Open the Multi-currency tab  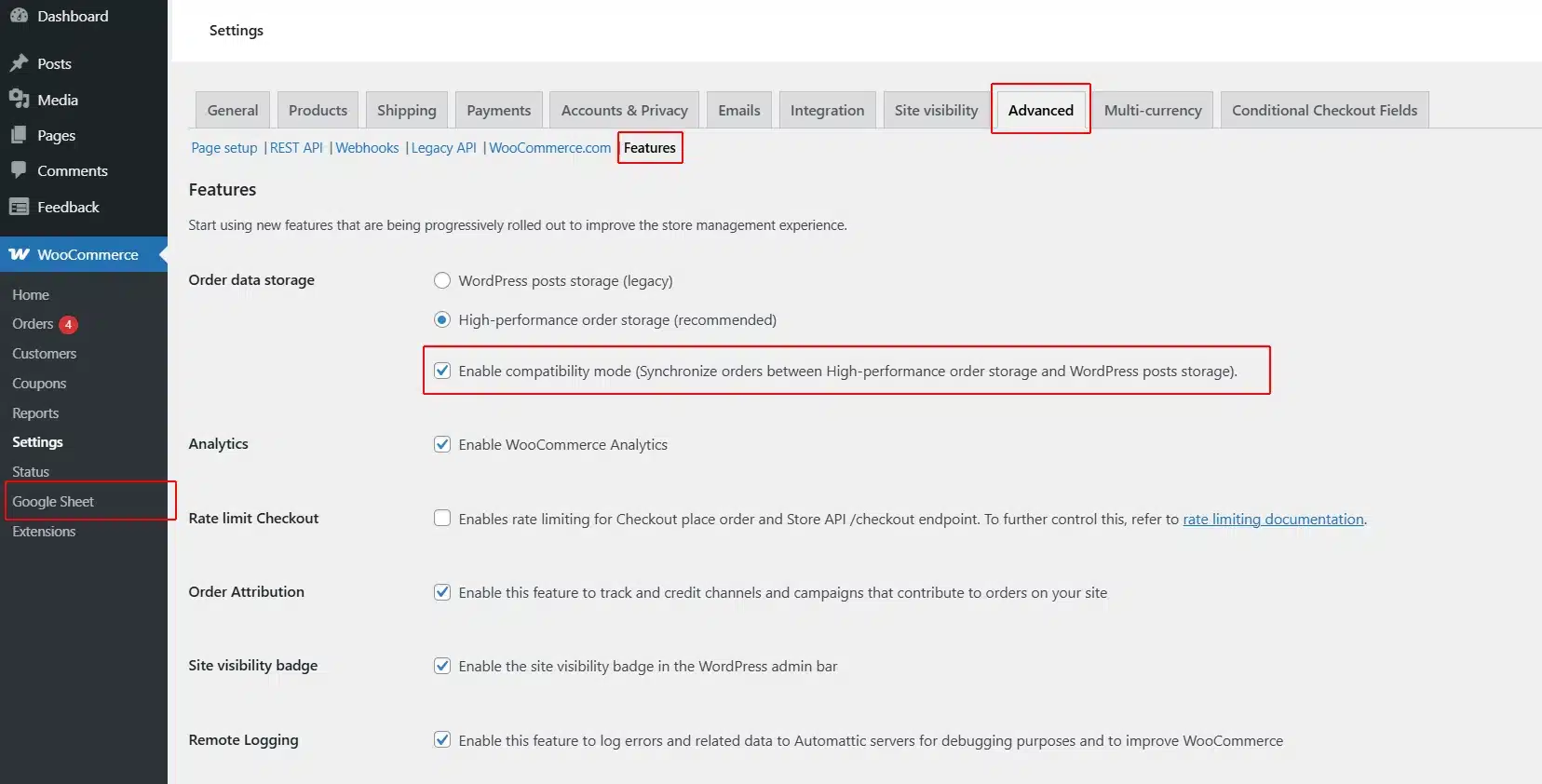tap(1152, 110)
